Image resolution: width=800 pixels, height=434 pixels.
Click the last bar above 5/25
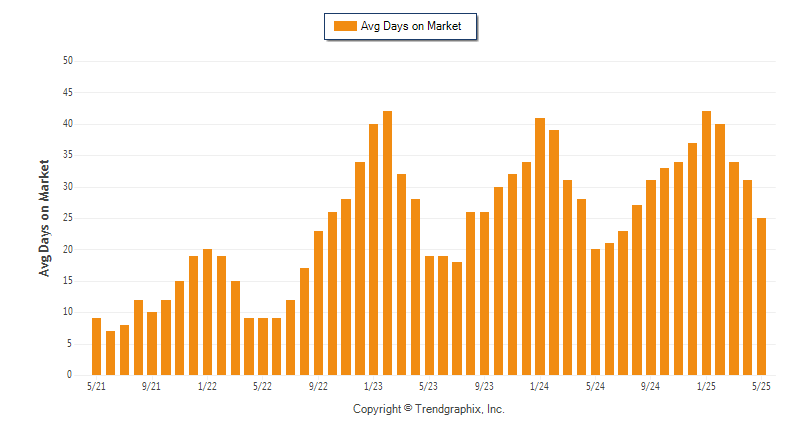click(761, 297)
